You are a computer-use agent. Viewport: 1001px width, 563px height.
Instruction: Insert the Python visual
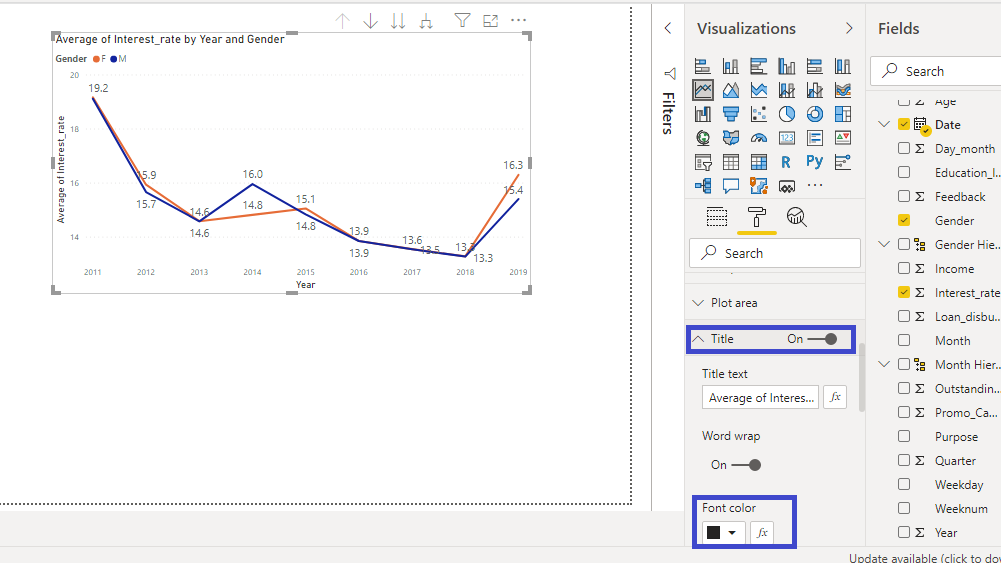(x=815, y=162)
